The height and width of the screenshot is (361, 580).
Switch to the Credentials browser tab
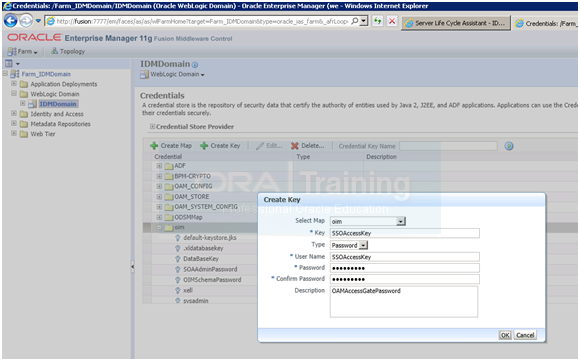coord(546,23)
